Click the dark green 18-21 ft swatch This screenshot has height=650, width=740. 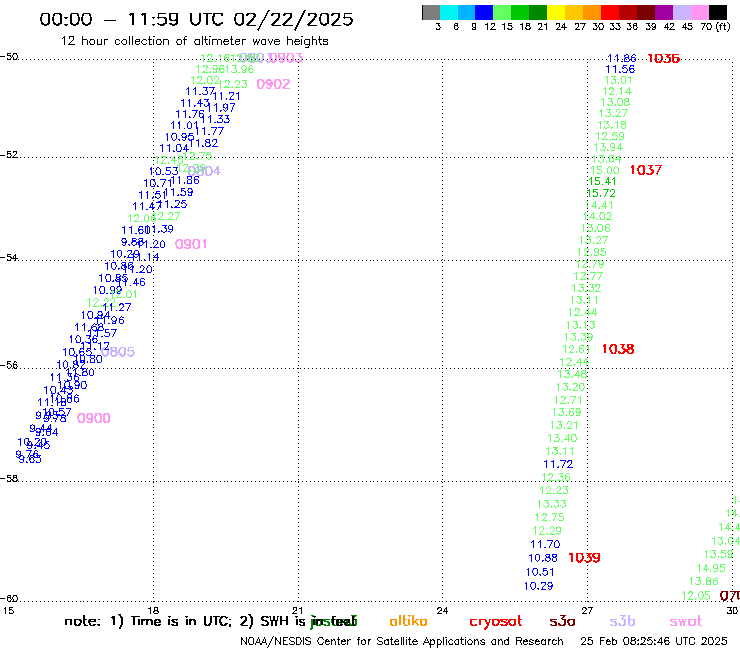538,12
